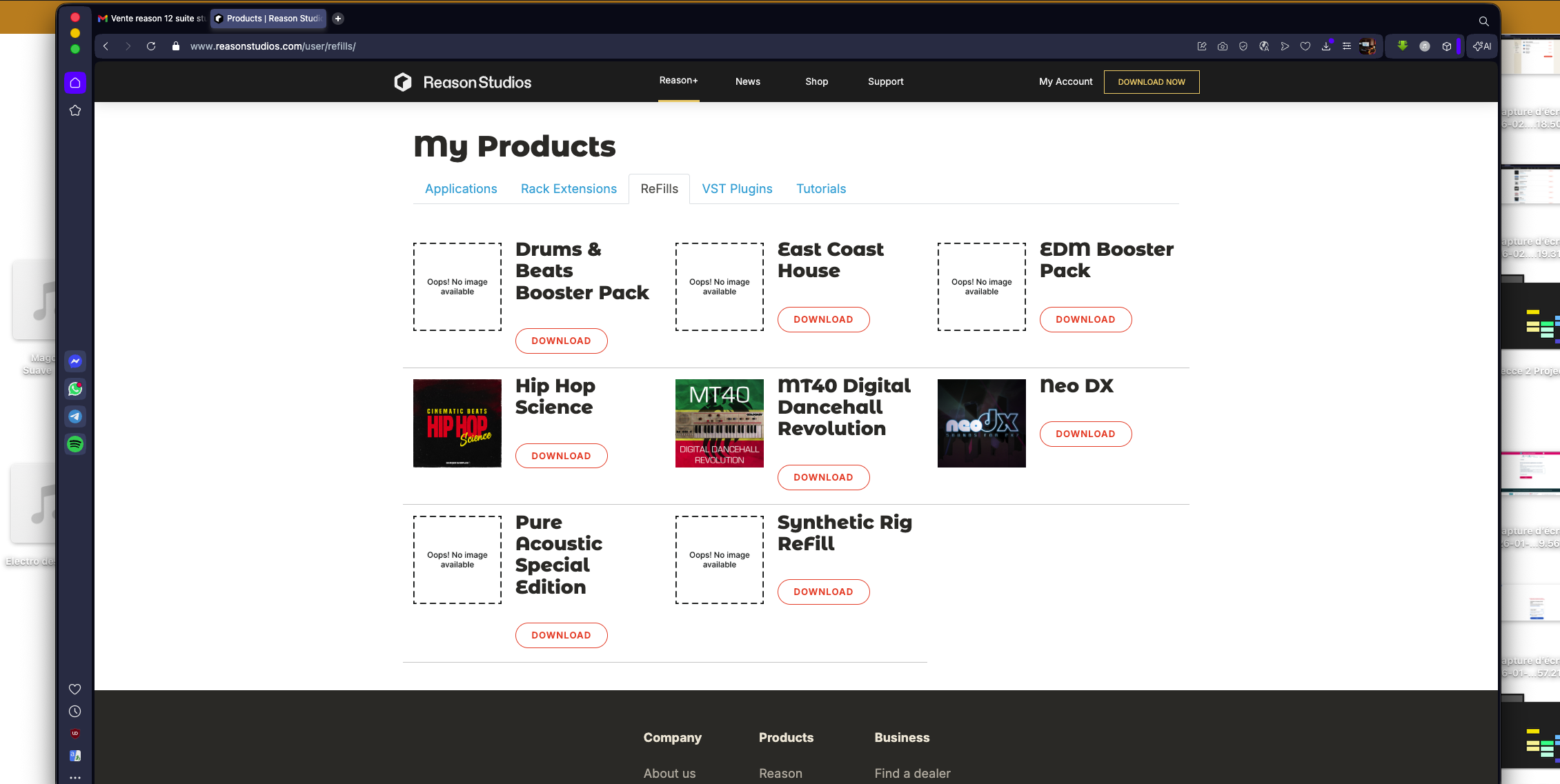Open the Shop menu item
This screenshot has width=1560, height=784.
pos(816,81)
